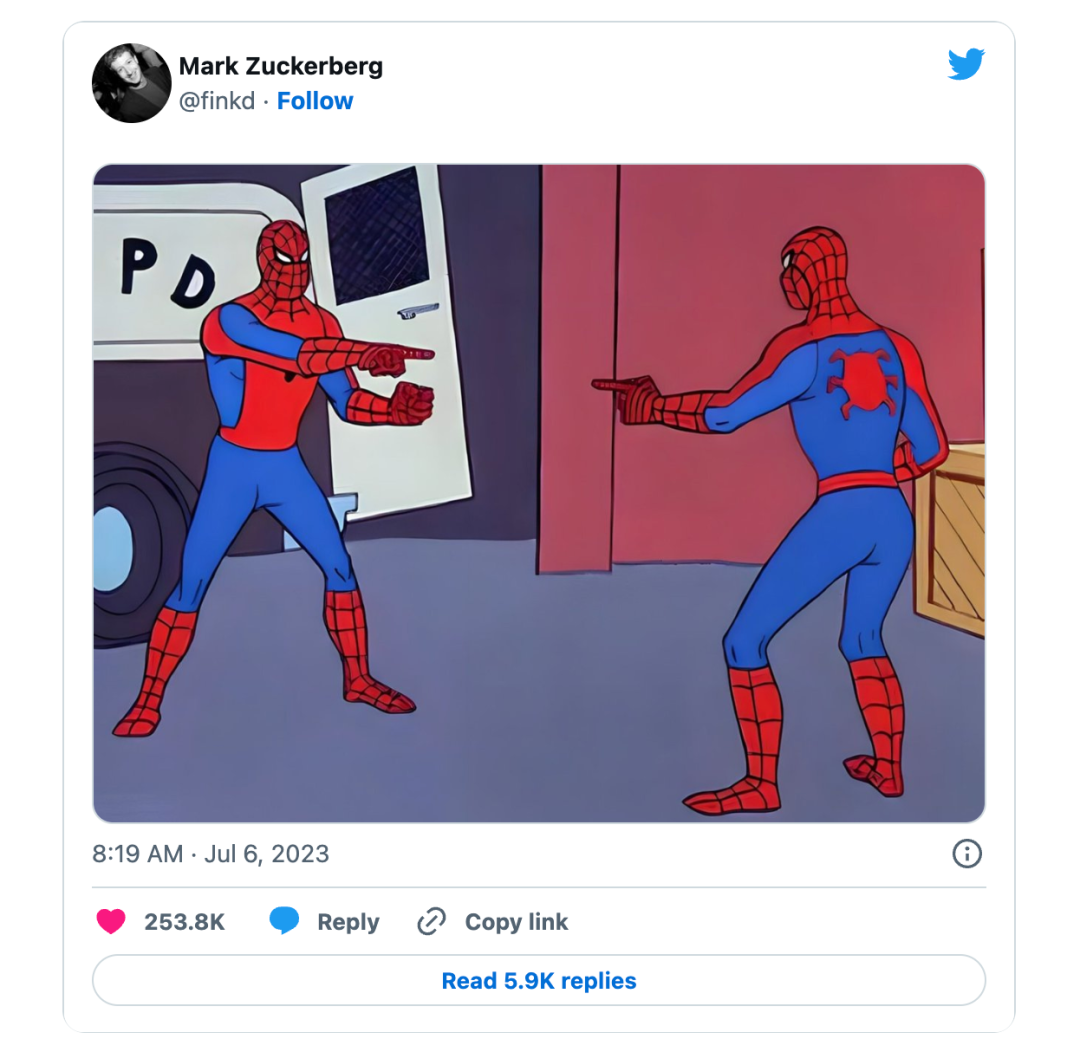Viewport: 1080px width, 1052px height.
Task: Open the 8:19 AM · Jul 6, 2023 timestamp
Action: click(x=211, y=854)
